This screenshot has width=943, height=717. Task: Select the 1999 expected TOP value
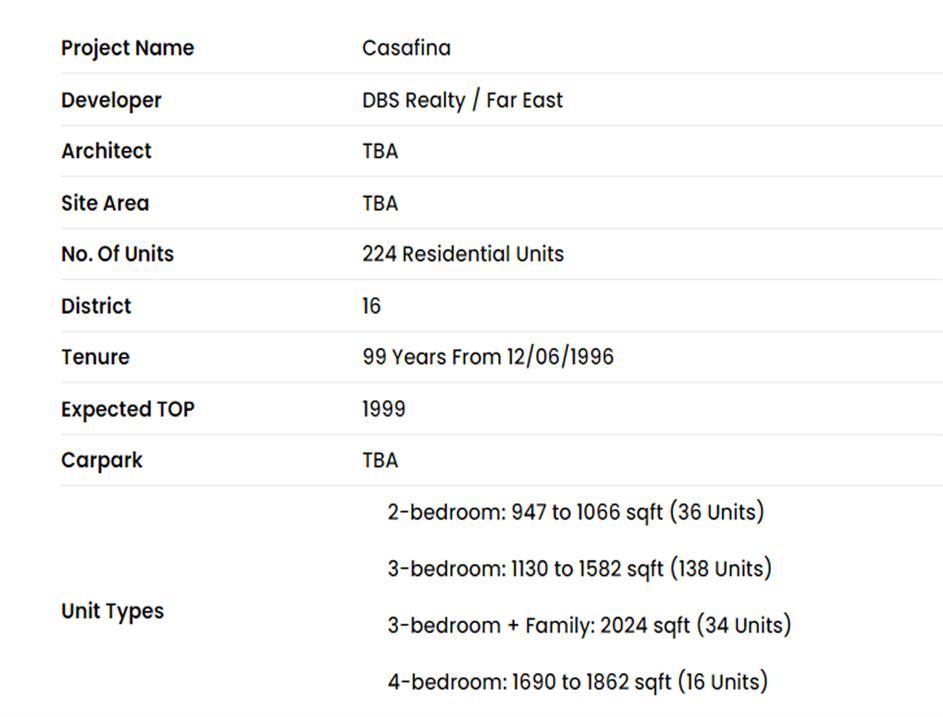pos(384,409)
